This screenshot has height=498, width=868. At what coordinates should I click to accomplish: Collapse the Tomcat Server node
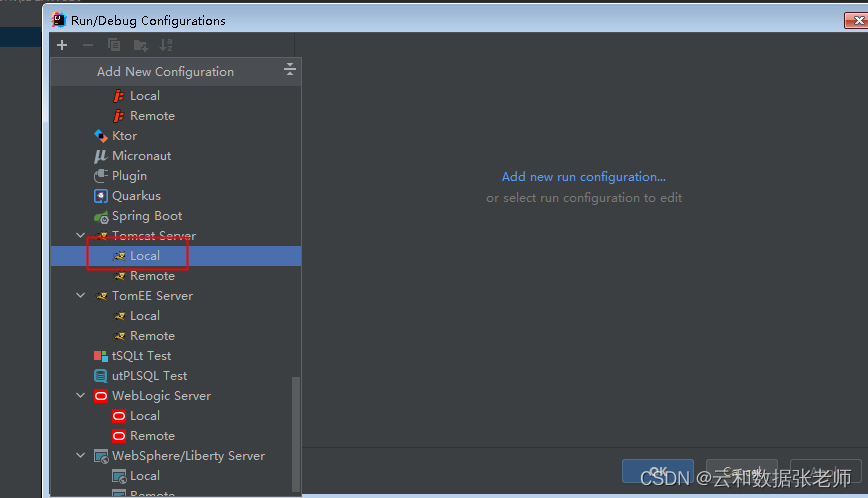click(81, 236)
